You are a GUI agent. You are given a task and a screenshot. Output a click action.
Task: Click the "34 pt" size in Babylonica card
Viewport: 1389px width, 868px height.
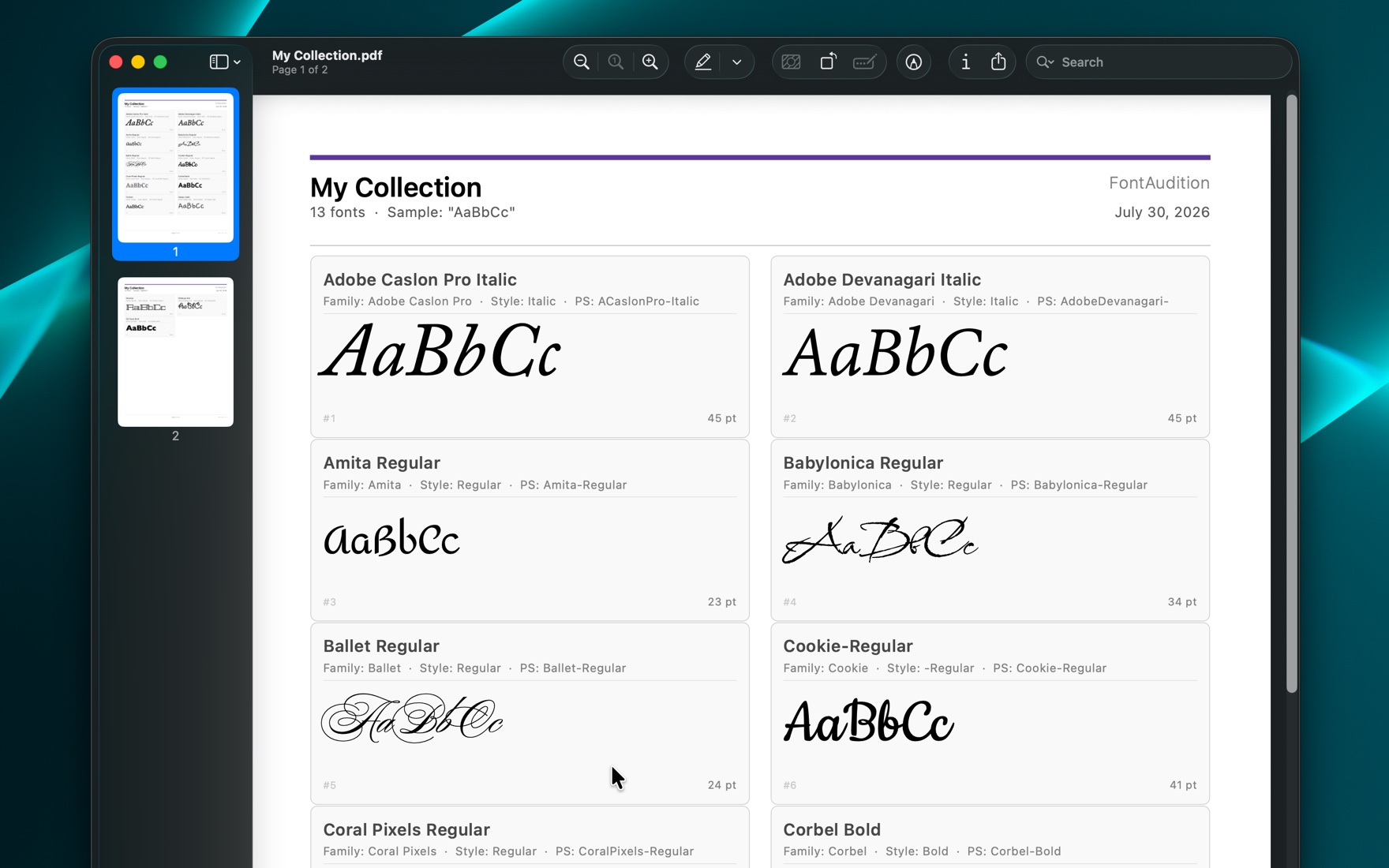(x=1181, y=601)
